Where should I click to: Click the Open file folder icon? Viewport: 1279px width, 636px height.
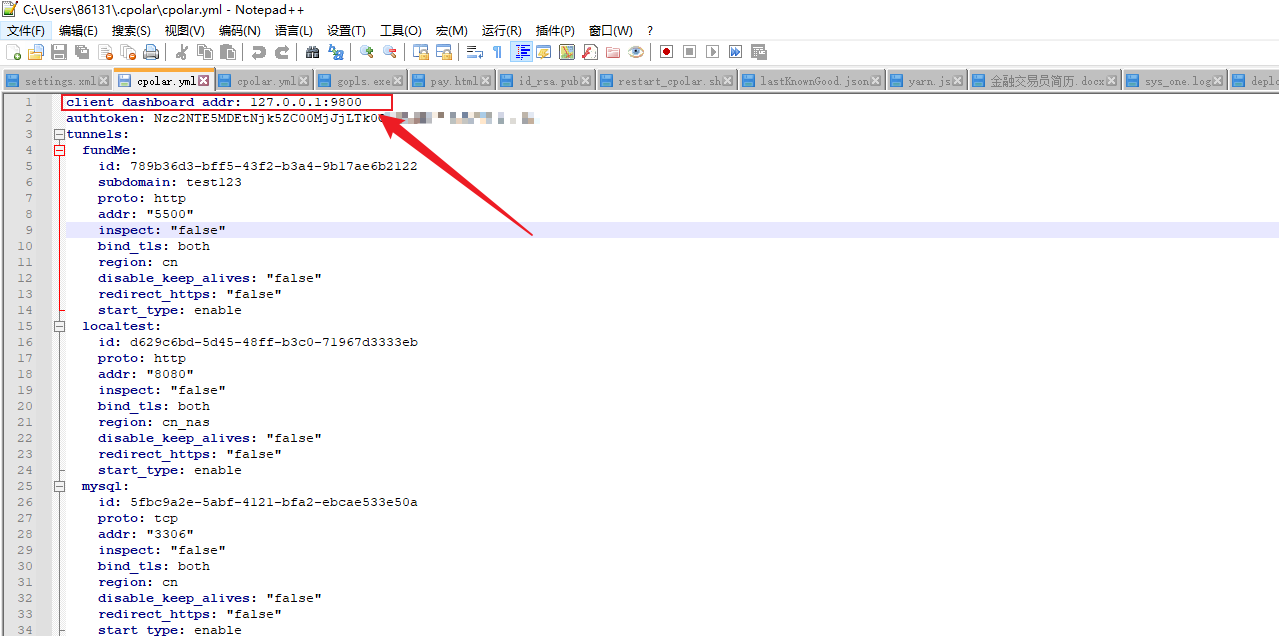click(x=35, y=52)
